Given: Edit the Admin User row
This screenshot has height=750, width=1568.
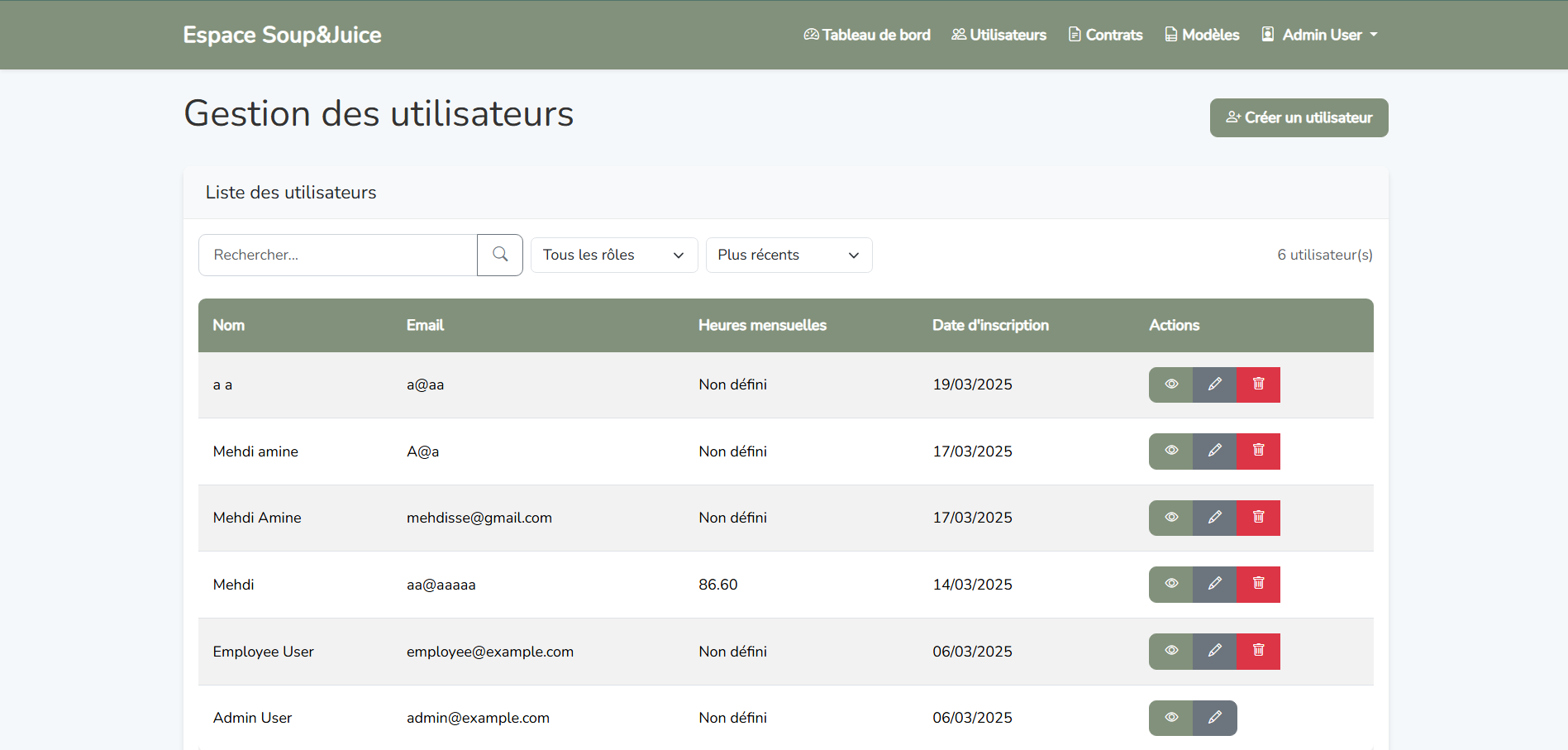Looking at the screenshot, I should click(1214, 718).
